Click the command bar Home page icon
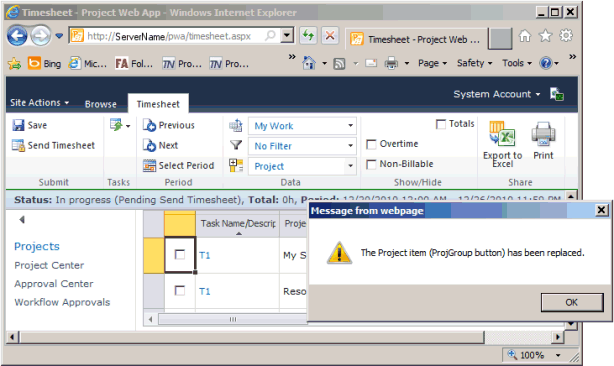Image resolution: width=614 pixels, height=366 pixels. [x=309, y=63]
